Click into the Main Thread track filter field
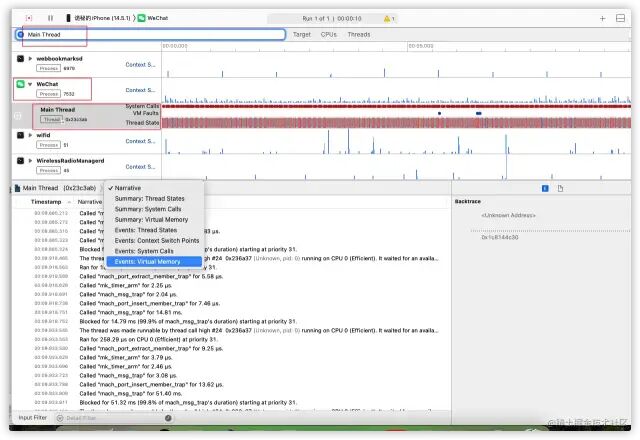Image resolution: width=640 pixels, height=440 pixels. [x=150, y=35]
